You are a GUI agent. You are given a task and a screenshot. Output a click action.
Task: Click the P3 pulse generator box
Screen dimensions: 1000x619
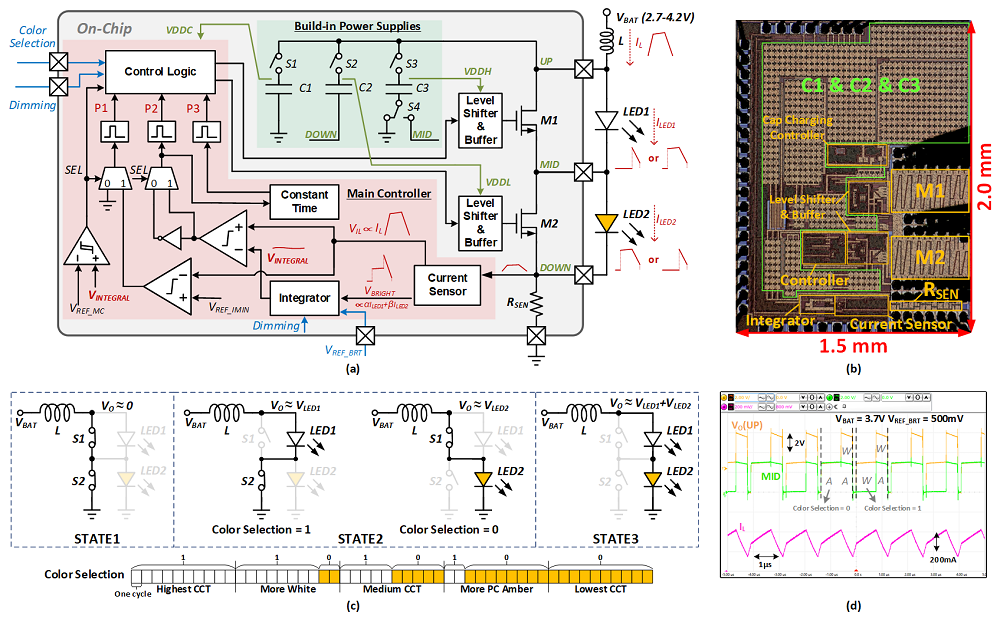pyautogui.click(x=208, y=132)
